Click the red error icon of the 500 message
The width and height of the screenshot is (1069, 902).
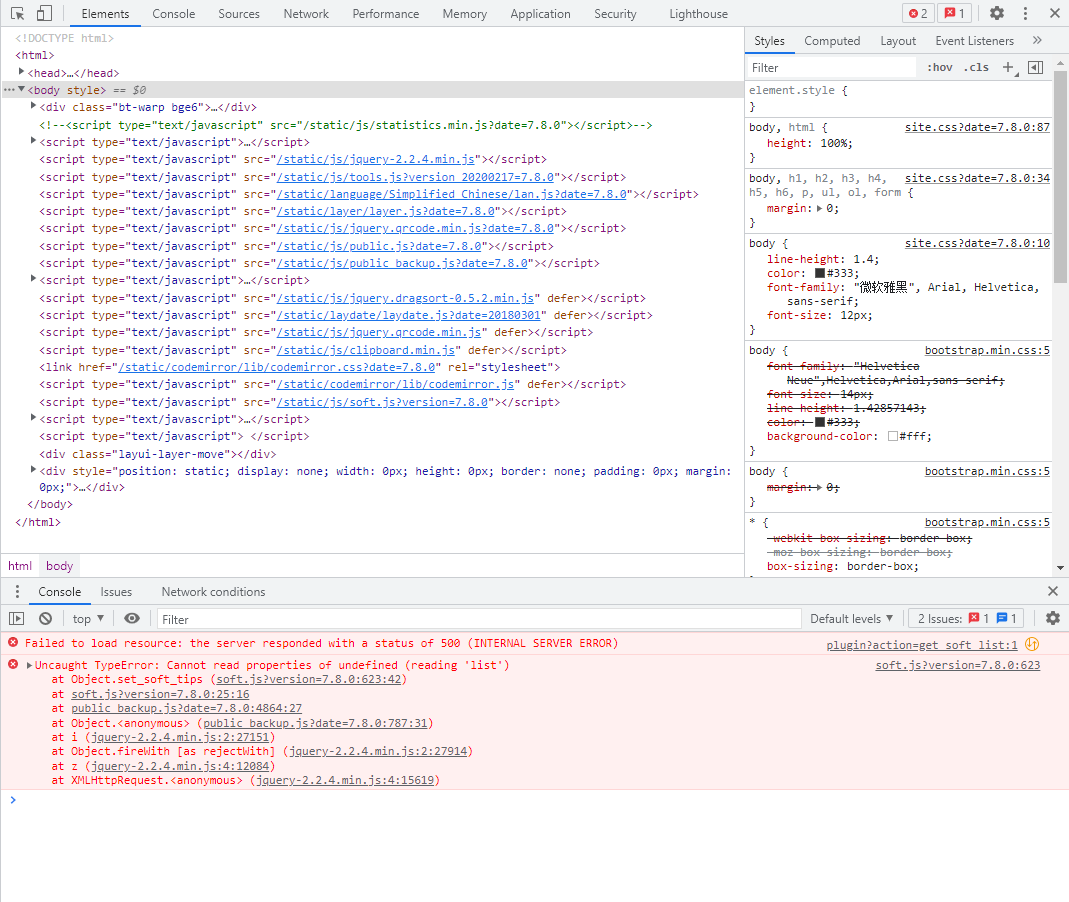(x=13, y=642)
